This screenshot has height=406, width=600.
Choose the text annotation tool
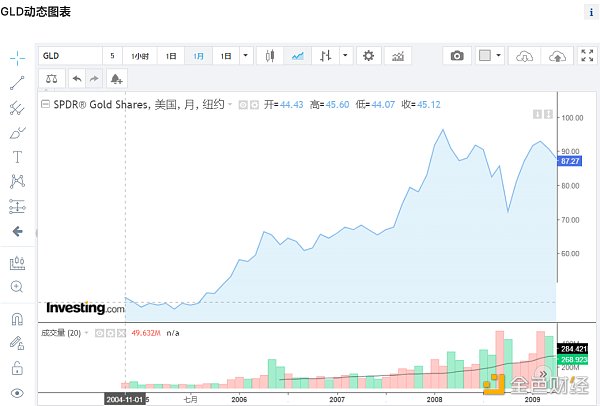[17, 157]
